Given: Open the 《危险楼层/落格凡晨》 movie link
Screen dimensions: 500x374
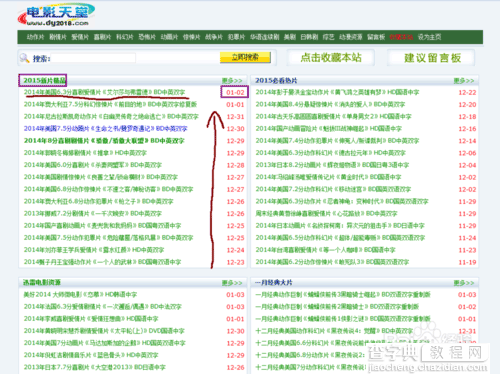Looking at the screenshot, I should [x=108, y=238].
